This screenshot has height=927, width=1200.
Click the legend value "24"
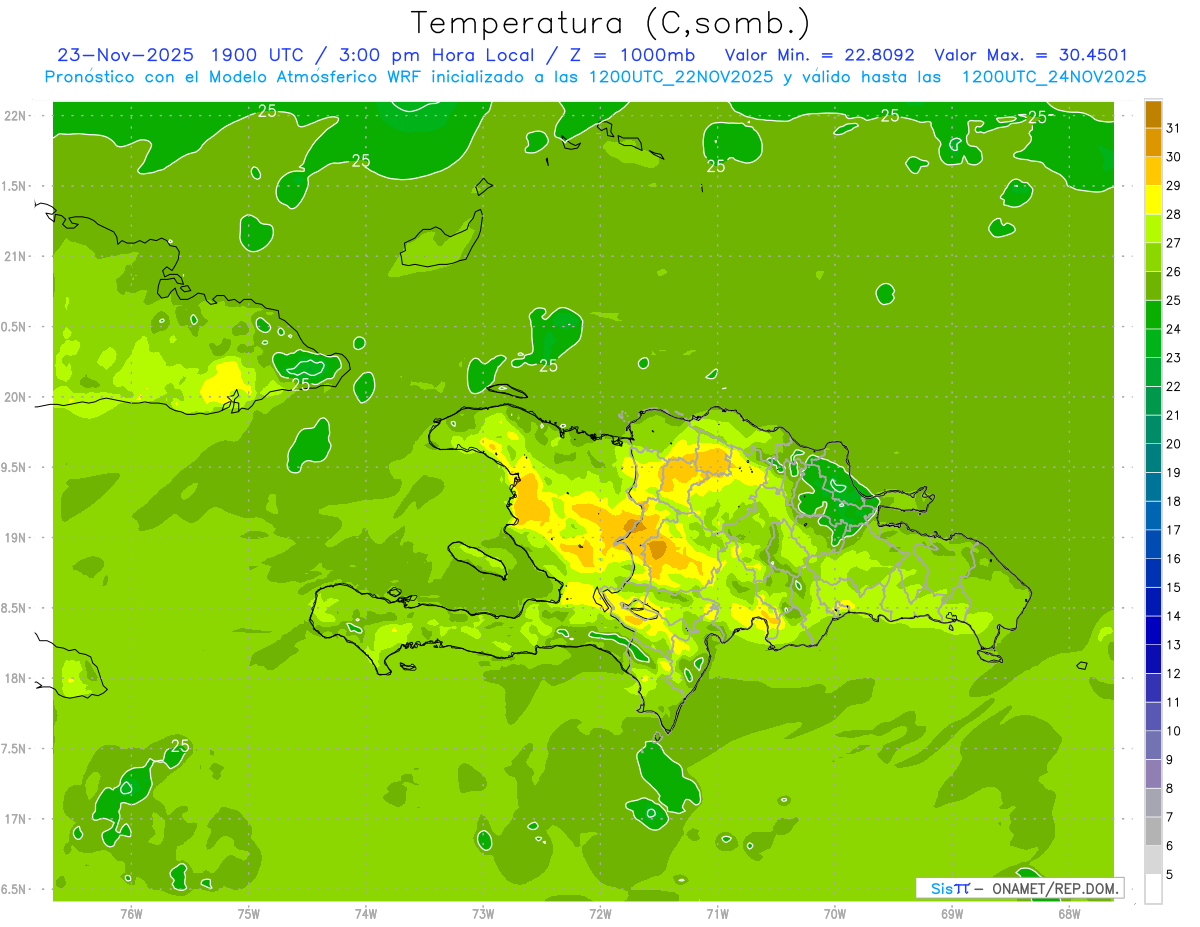[x=1174, y=328]
